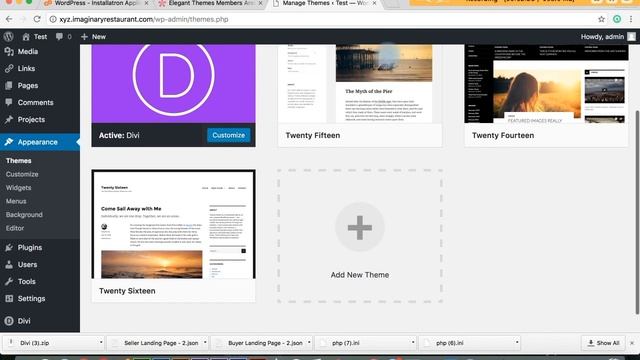Click the Projects pin icon
The width and height of the screenshot is (640, 360).
[x=9, y=120]
